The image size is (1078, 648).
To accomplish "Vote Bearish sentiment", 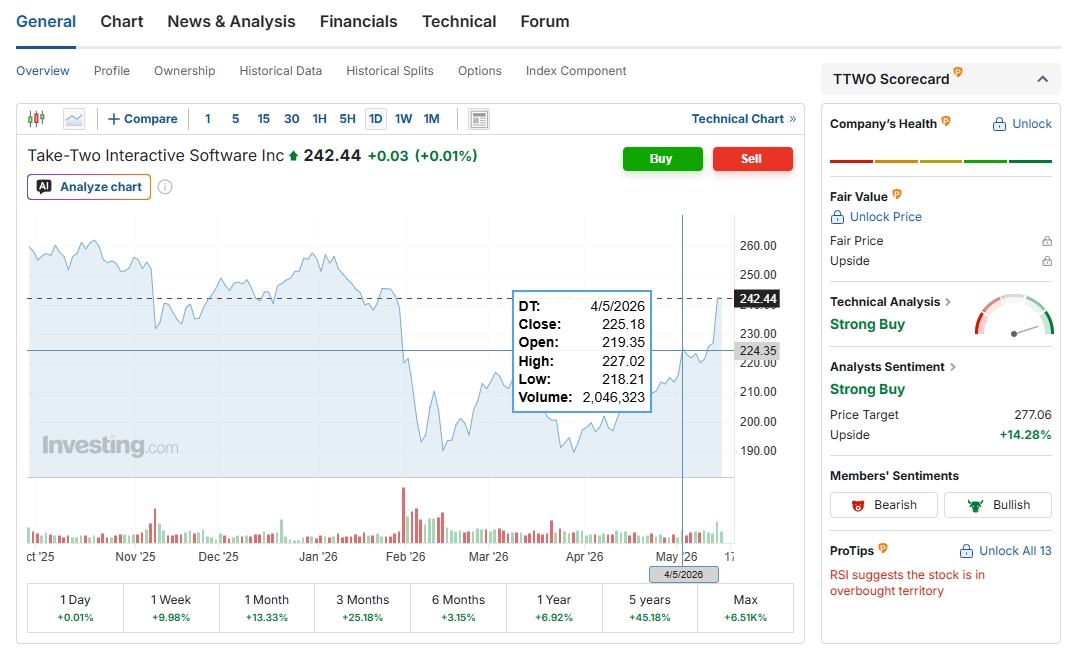I will pyautogui.click(x=883, y=505).
